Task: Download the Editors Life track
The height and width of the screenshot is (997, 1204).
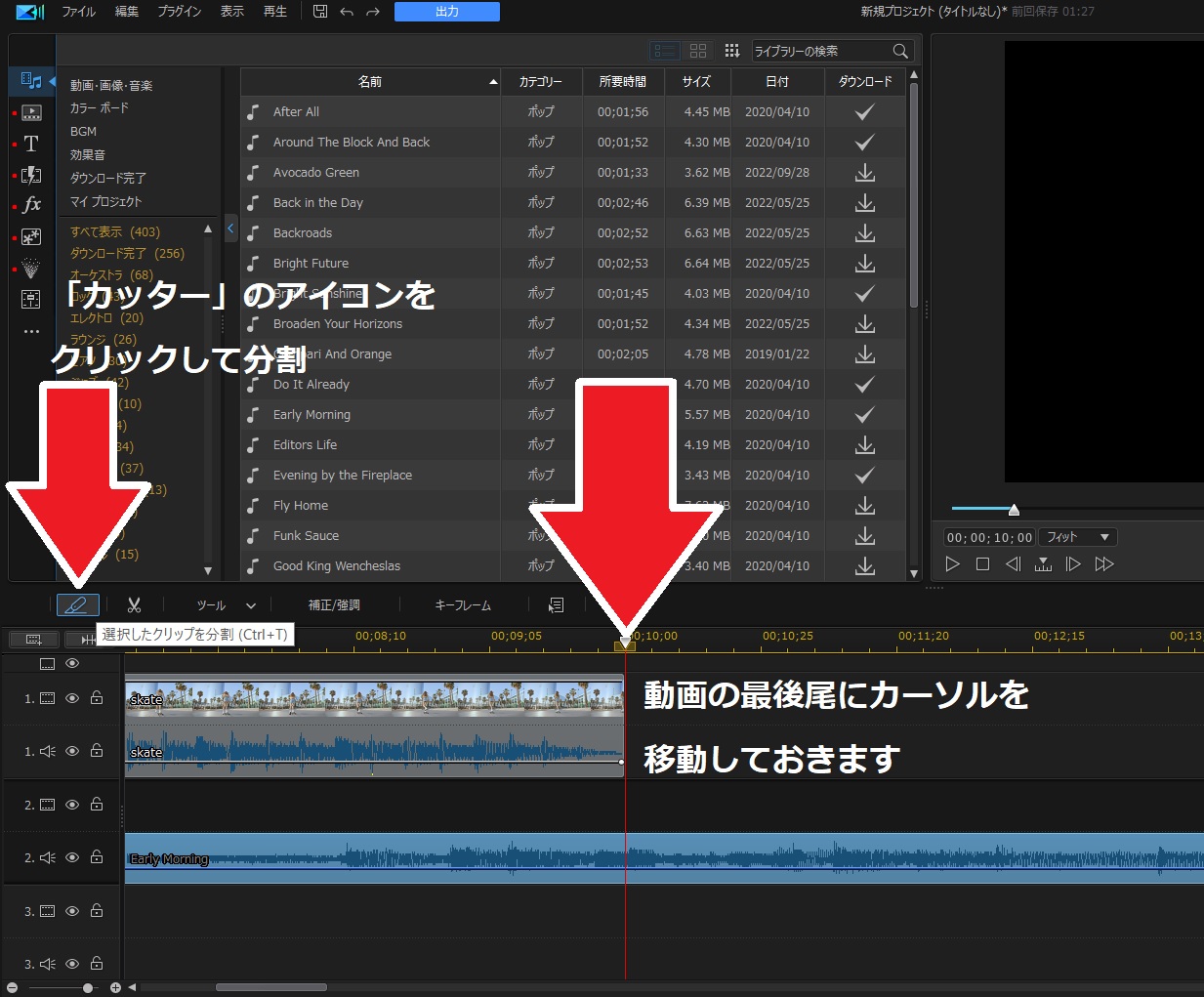Action: [864, 445]
